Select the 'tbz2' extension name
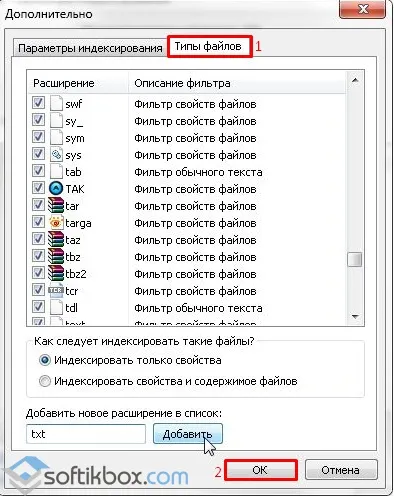Viewport: 394px width, 496px height. 76,274
